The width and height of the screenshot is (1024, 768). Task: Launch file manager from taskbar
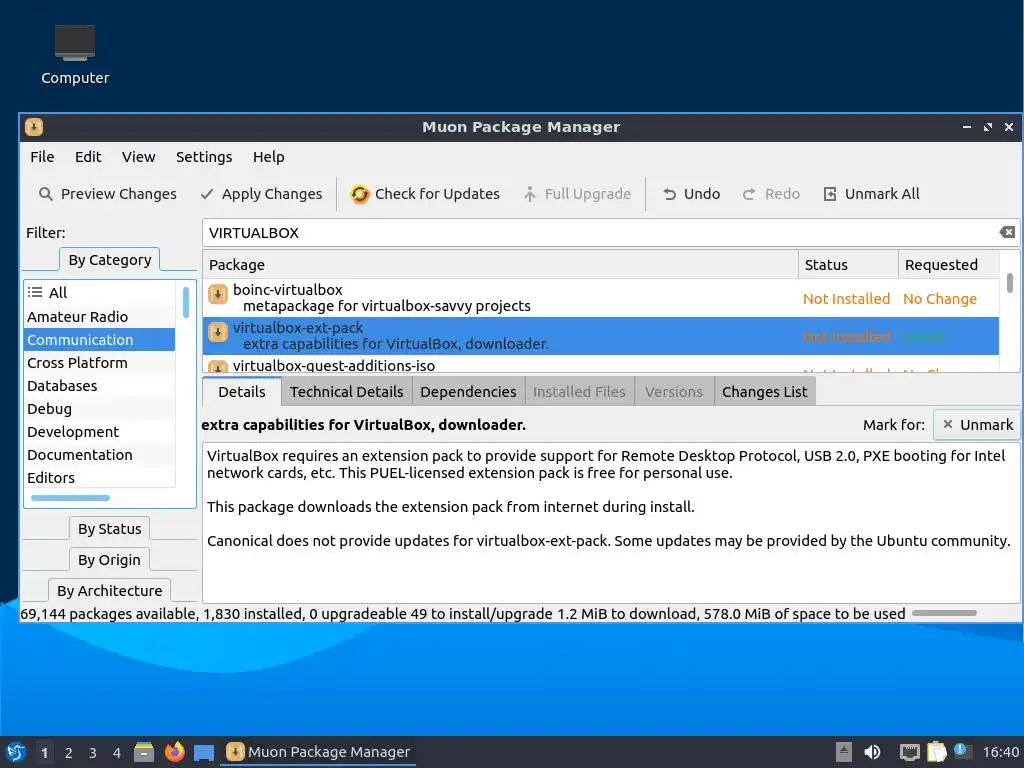pos(144,752)
